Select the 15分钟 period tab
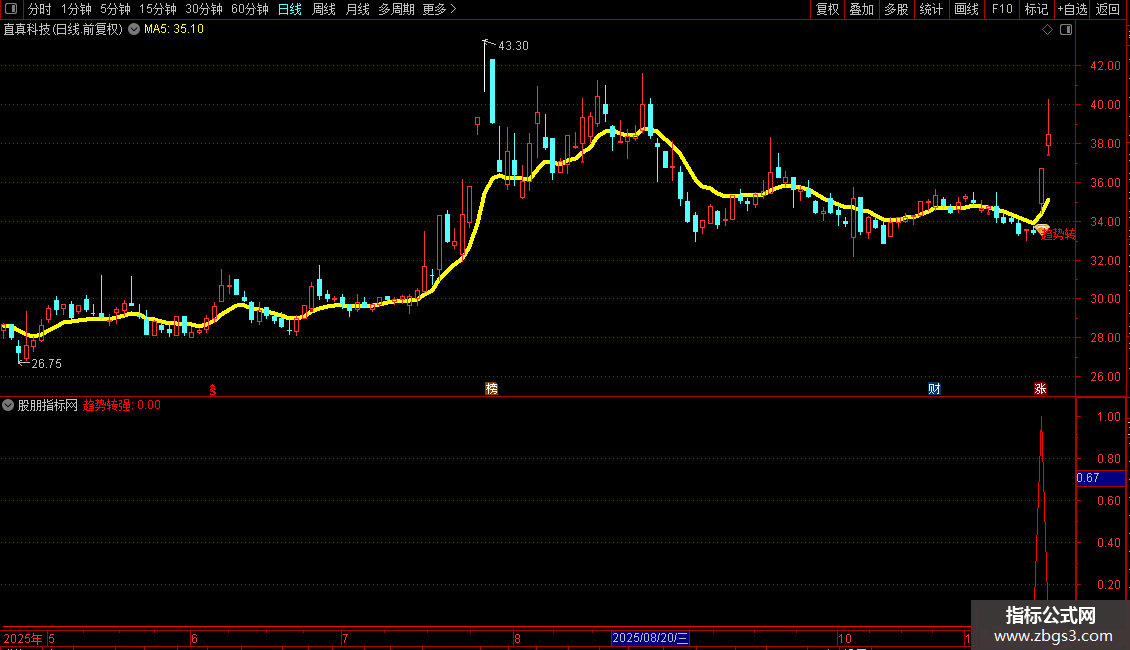 (x=158, y=9)
